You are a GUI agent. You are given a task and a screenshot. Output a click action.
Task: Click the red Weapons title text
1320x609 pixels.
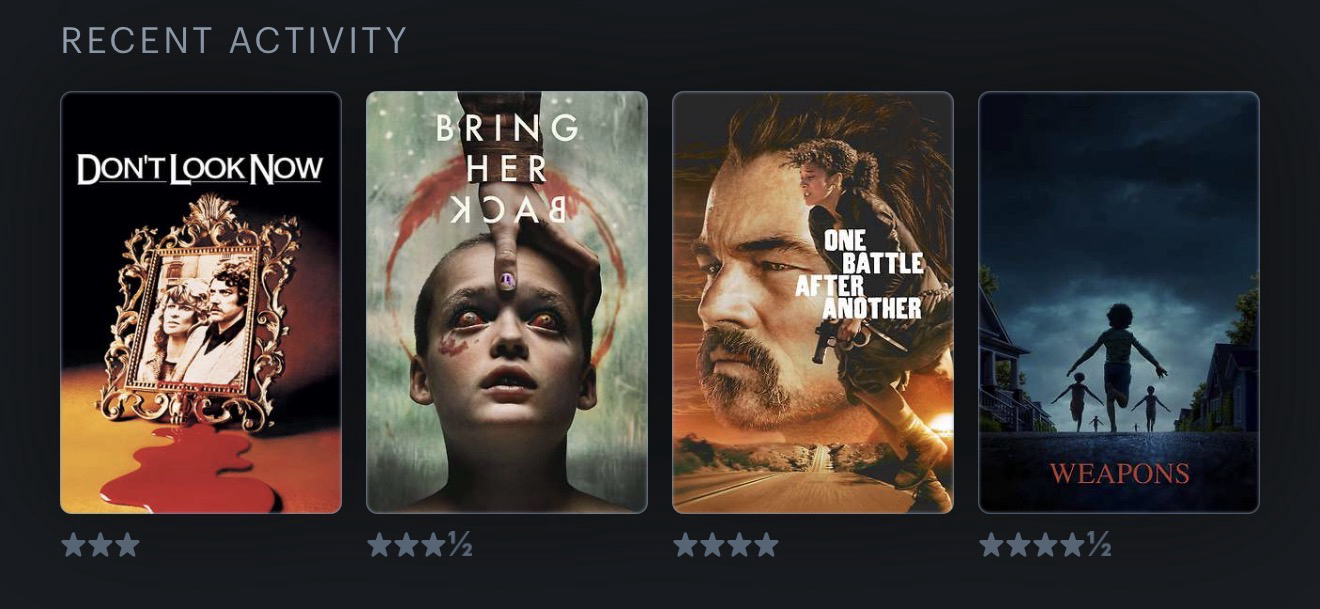tap(1119, 473)
